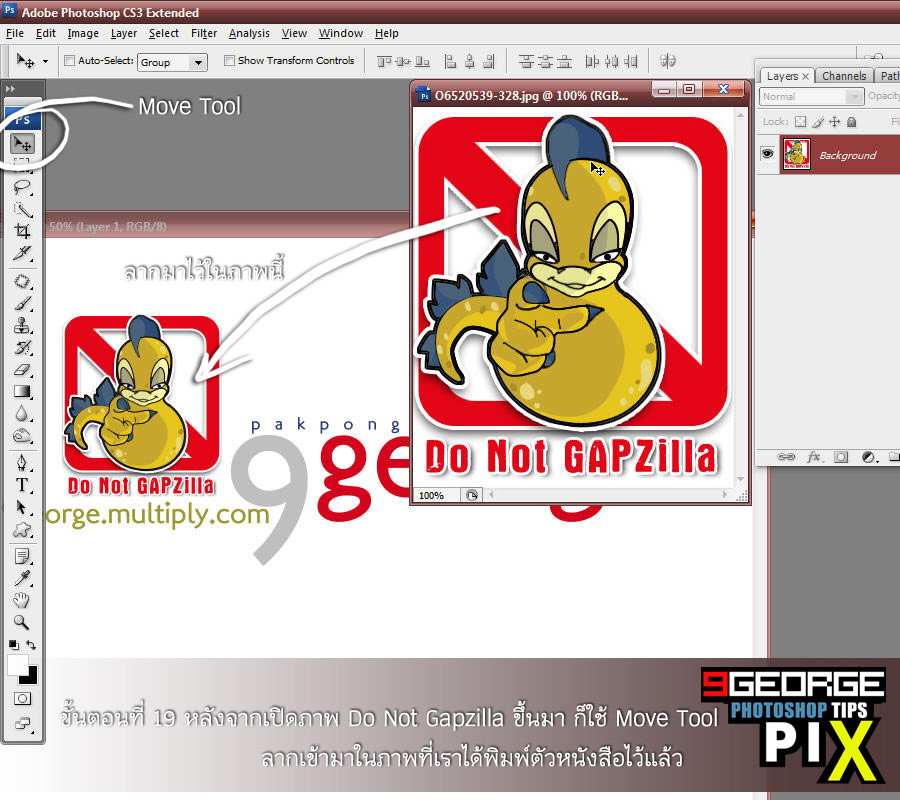The image size is (900, 800).
Task: Select the Magic Wand tool
Action: click(22, 209)
